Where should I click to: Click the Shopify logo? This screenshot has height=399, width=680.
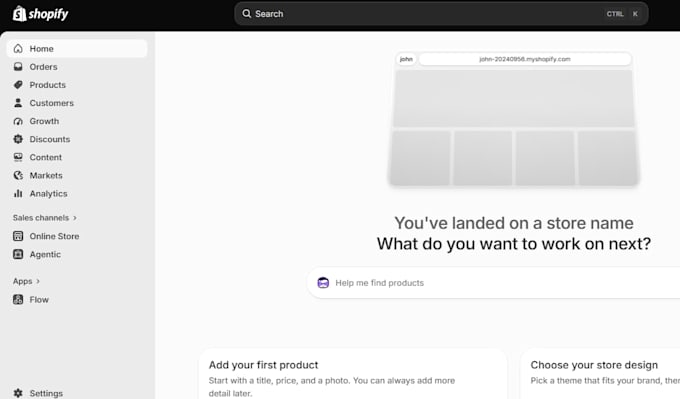point(40,14)
